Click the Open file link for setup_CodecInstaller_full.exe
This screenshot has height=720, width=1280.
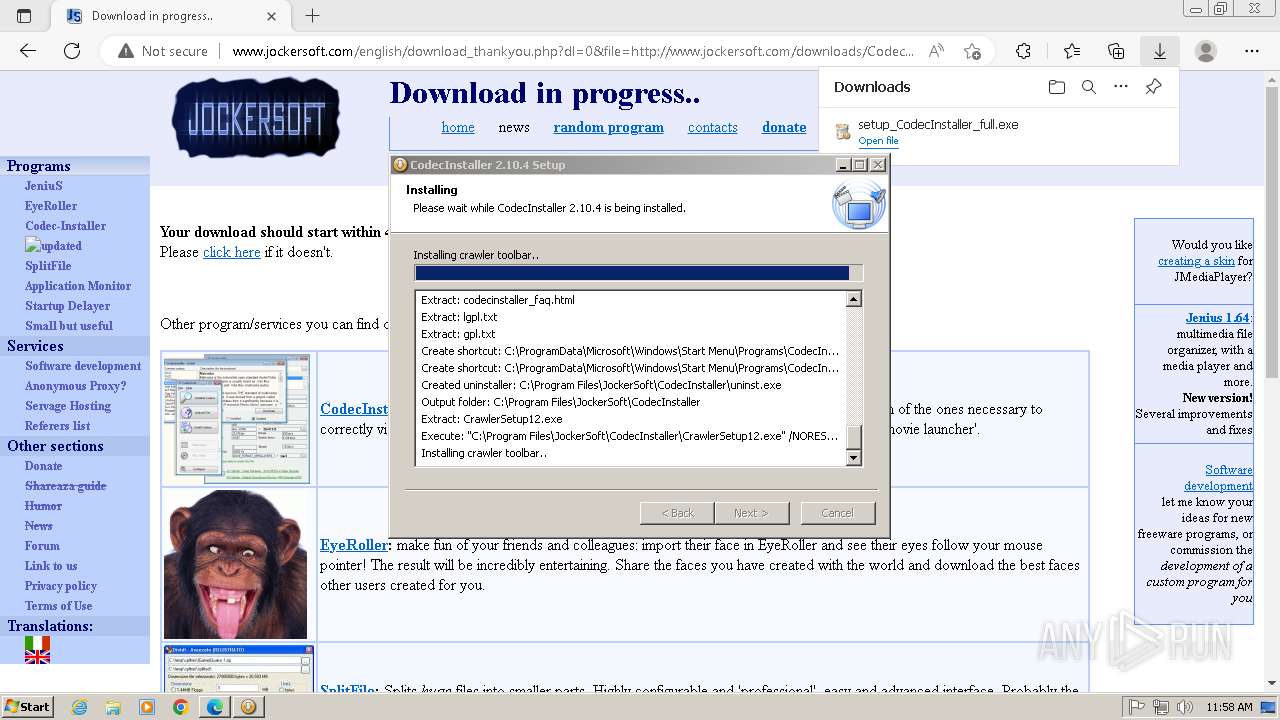tap(878, 141)
